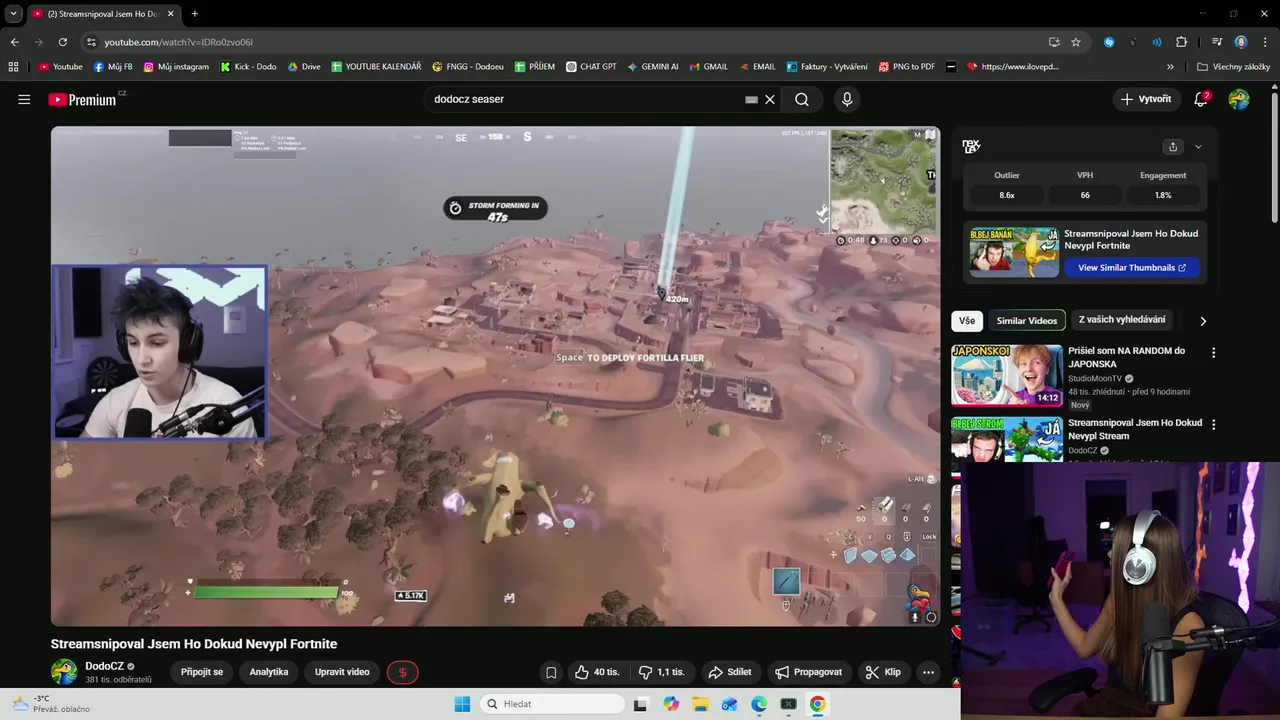Like the video with 40 tis.
The width and height of the screenshot is (1280, 720).
point(599,672)
